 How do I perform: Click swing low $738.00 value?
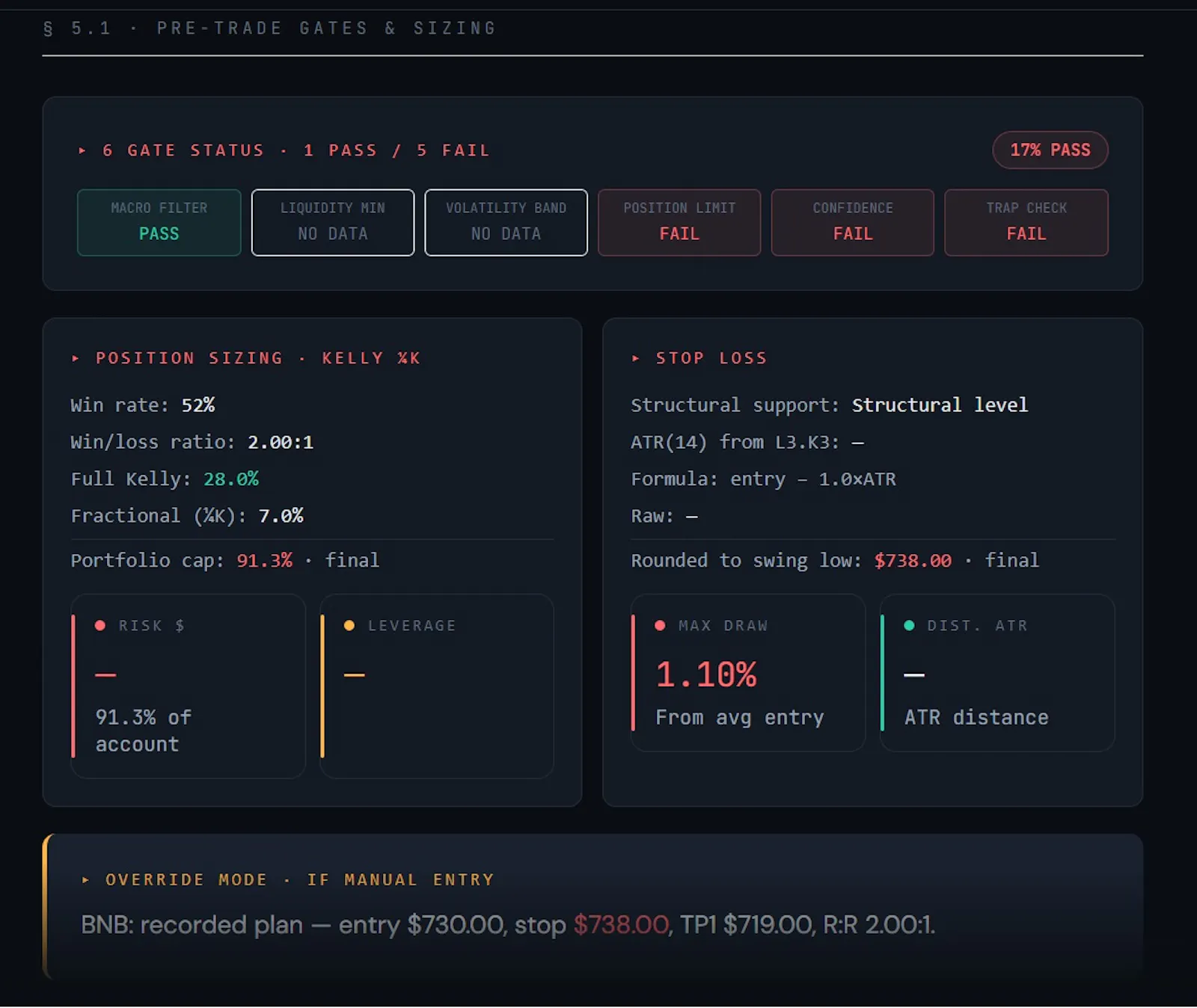[913, 560]
